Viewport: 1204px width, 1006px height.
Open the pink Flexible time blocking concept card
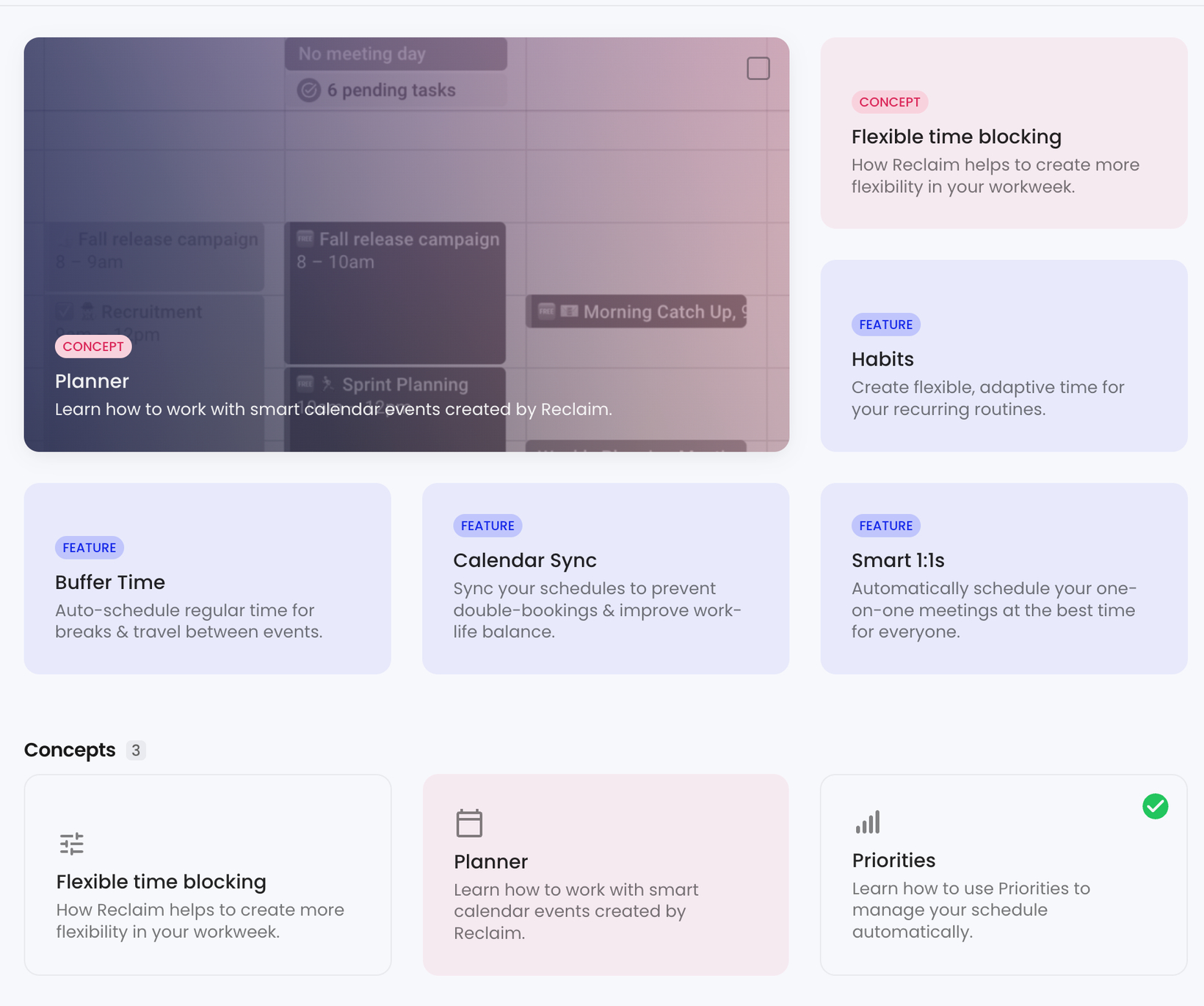1004,133
